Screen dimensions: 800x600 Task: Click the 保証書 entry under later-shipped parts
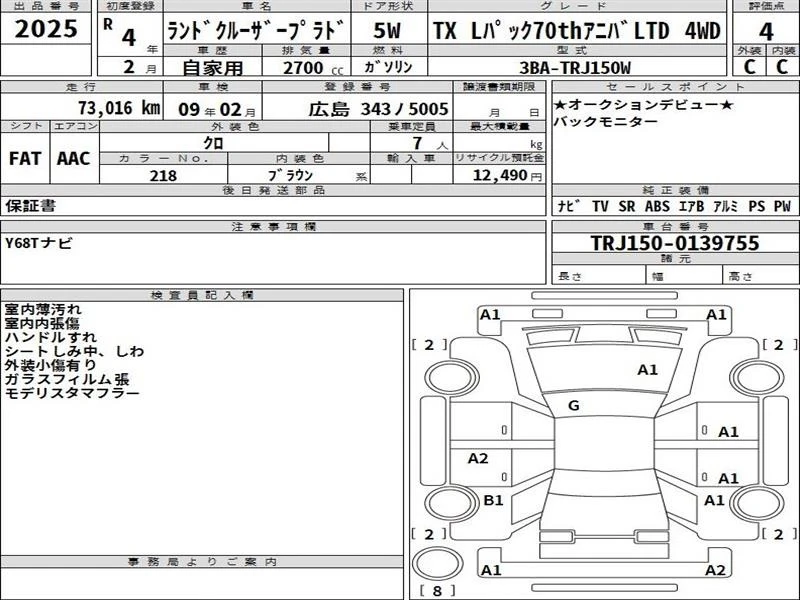coord(31,206)
